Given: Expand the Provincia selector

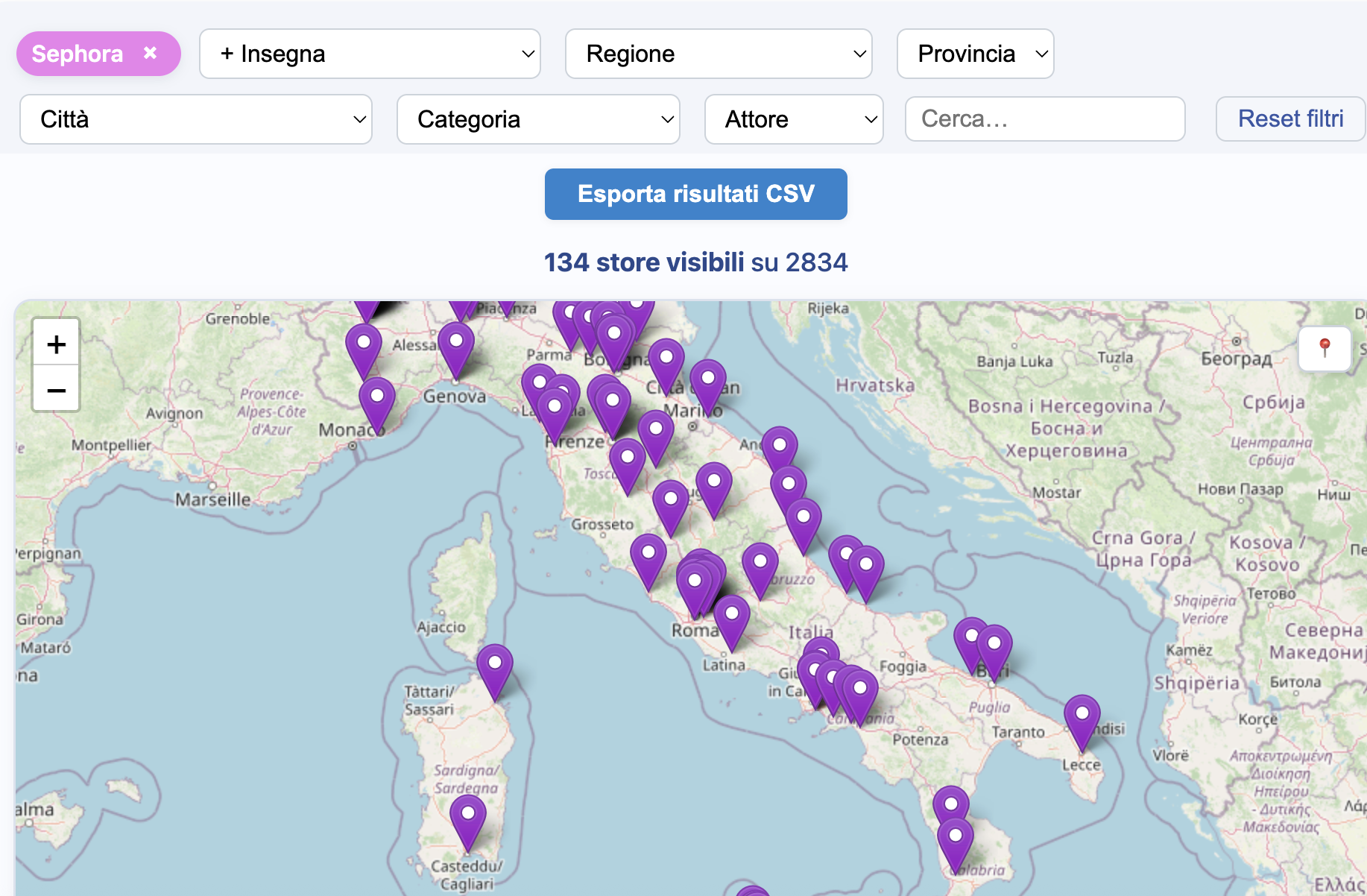Looking at the screenshot, I should point(974,53).
